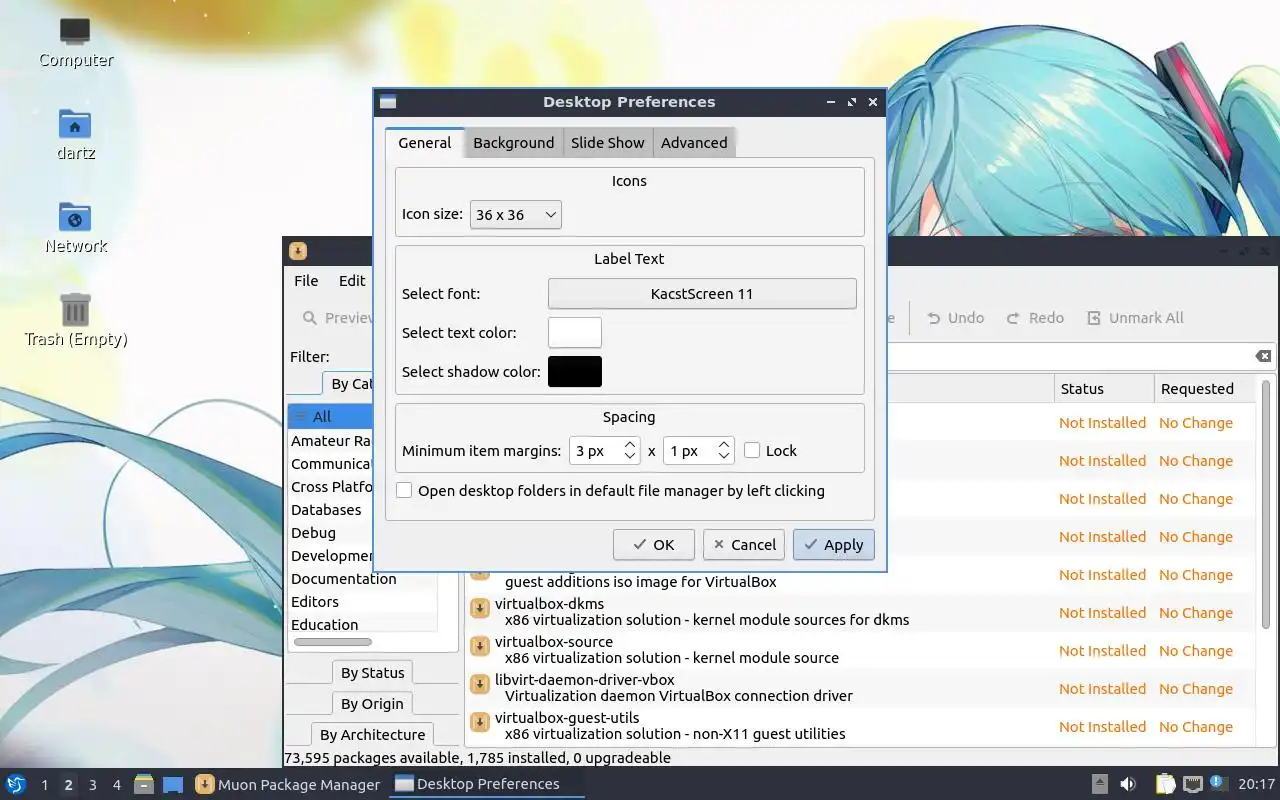Open the update notifier tray icon
This screenshot has width=1280, height=800.
tap(1218, 783)
